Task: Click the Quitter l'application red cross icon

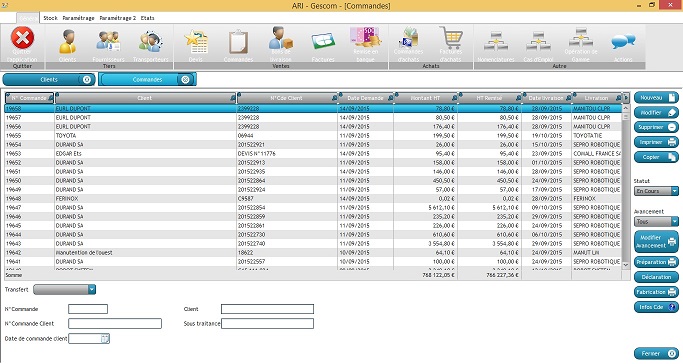Action: [22, 38]
